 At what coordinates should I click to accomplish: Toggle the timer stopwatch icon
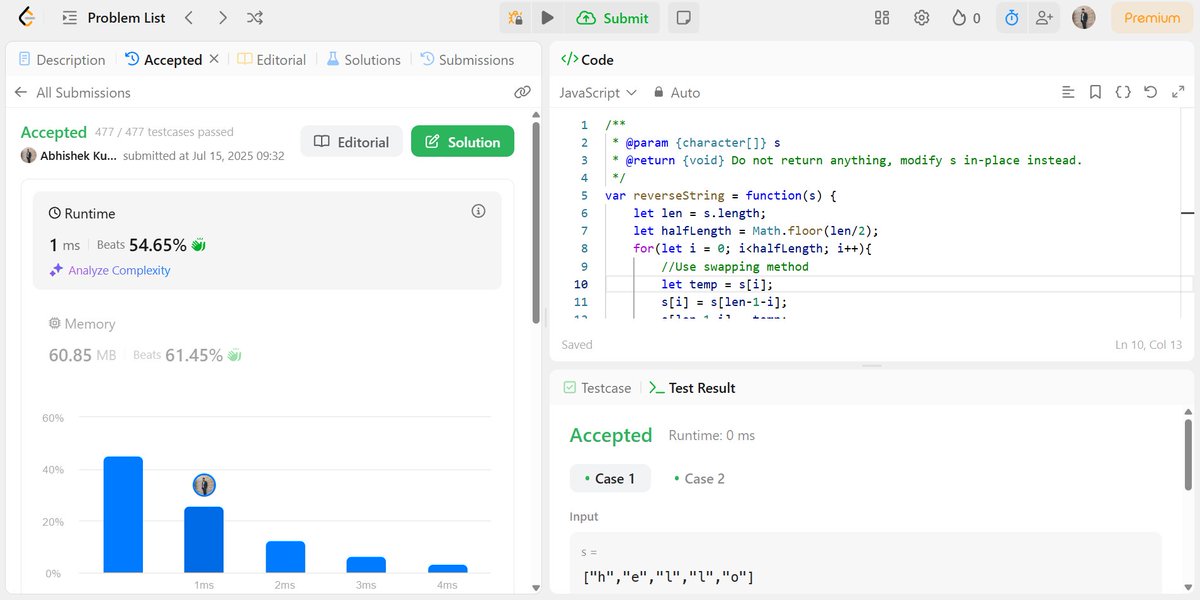(x=1012, y=18)
